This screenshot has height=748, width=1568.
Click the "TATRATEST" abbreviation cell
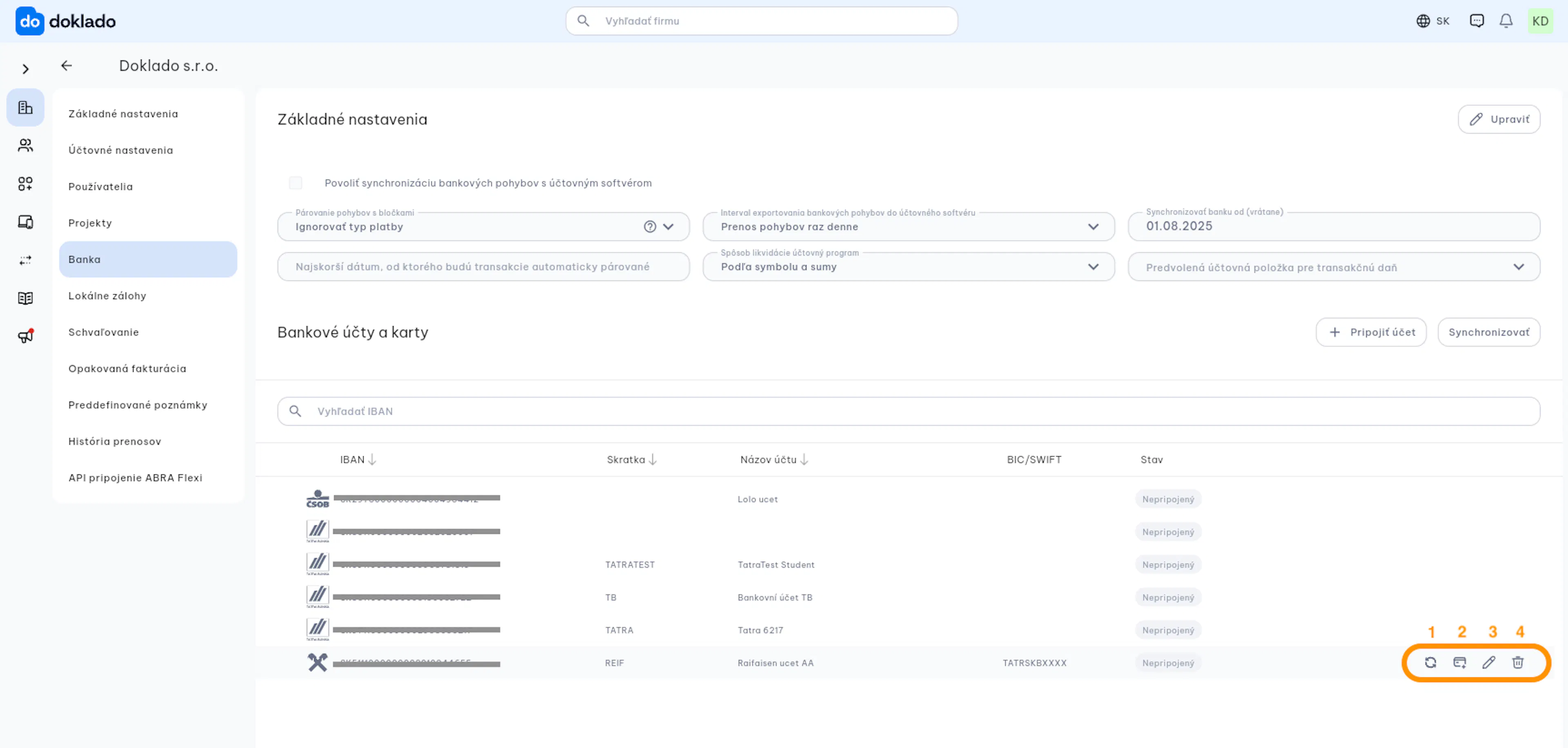[629, 565]
